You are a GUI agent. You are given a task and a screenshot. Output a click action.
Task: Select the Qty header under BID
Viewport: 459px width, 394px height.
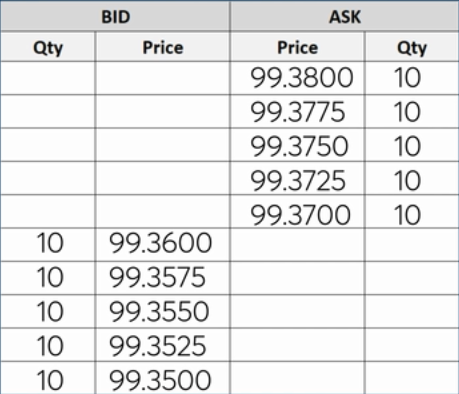point(48,47)
